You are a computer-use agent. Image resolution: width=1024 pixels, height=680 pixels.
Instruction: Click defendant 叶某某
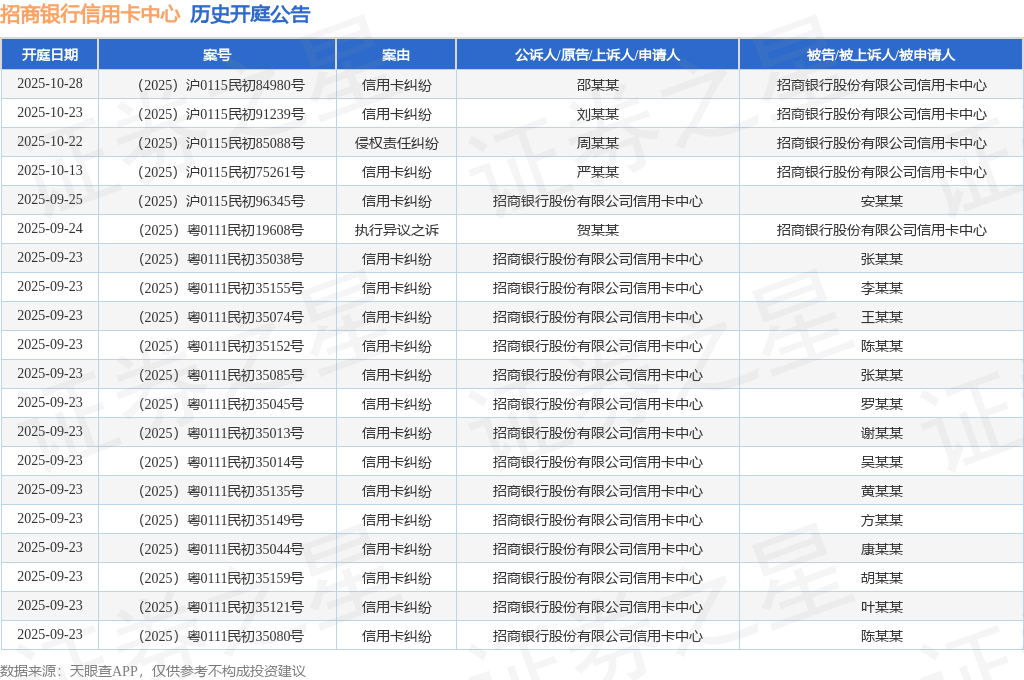(882, 607)
